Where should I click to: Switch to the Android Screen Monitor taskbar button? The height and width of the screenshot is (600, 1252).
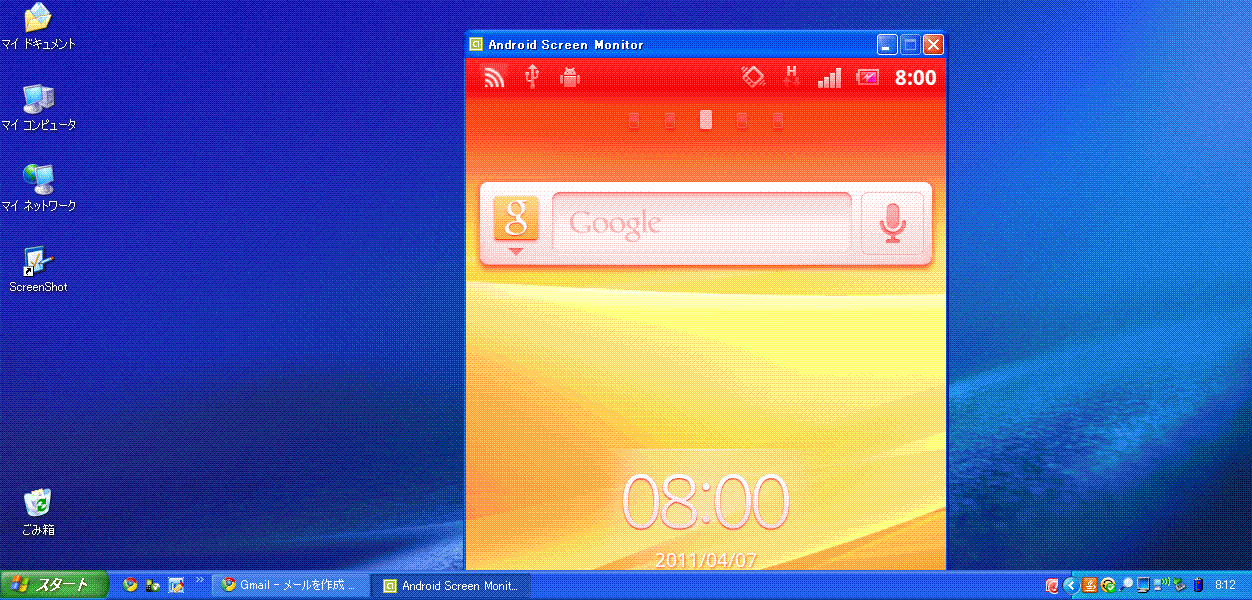pyautogui.click(x=452, y=585)
